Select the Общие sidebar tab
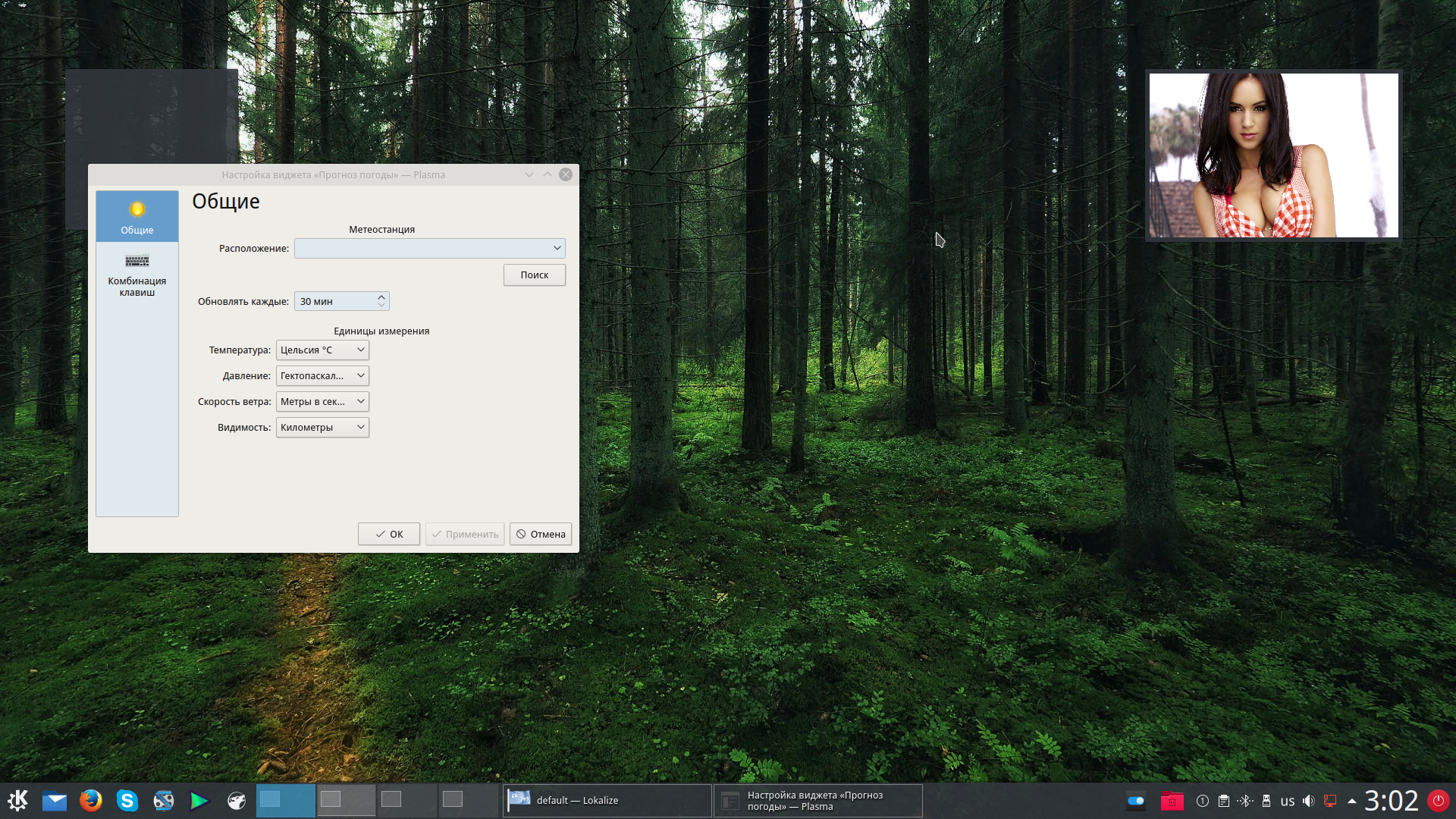This screenshot has width=1456, height=819. tap(136, 216)
